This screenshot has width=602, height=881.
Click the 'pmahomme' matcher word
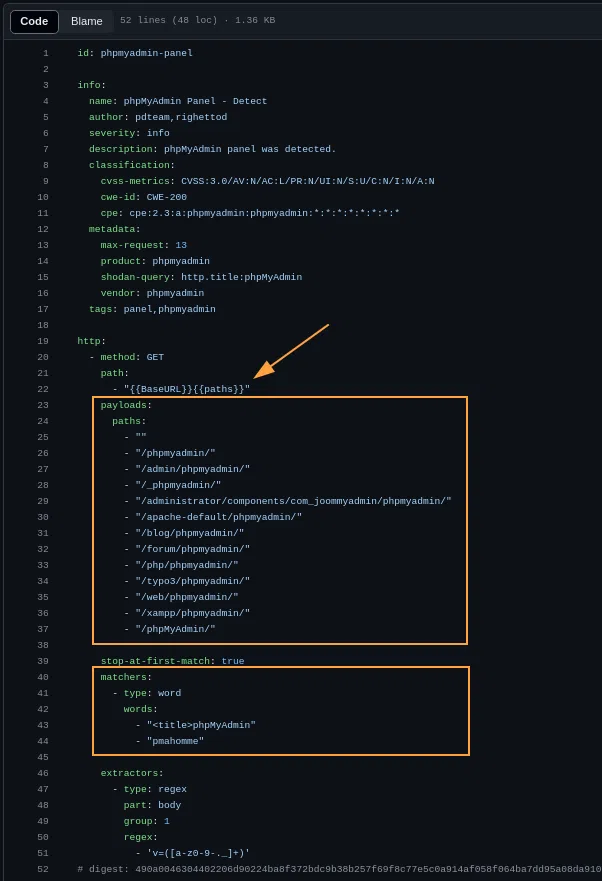[175, 741]
